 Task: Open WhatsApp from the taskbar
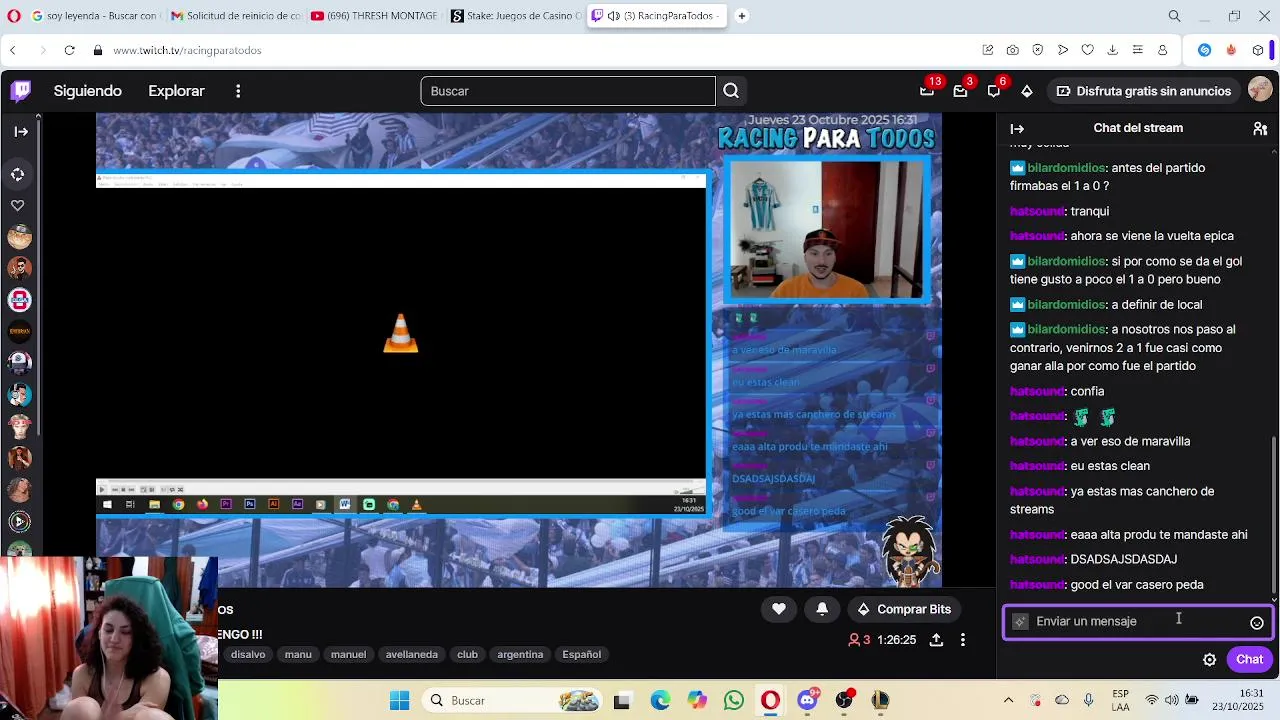(734, 700)
